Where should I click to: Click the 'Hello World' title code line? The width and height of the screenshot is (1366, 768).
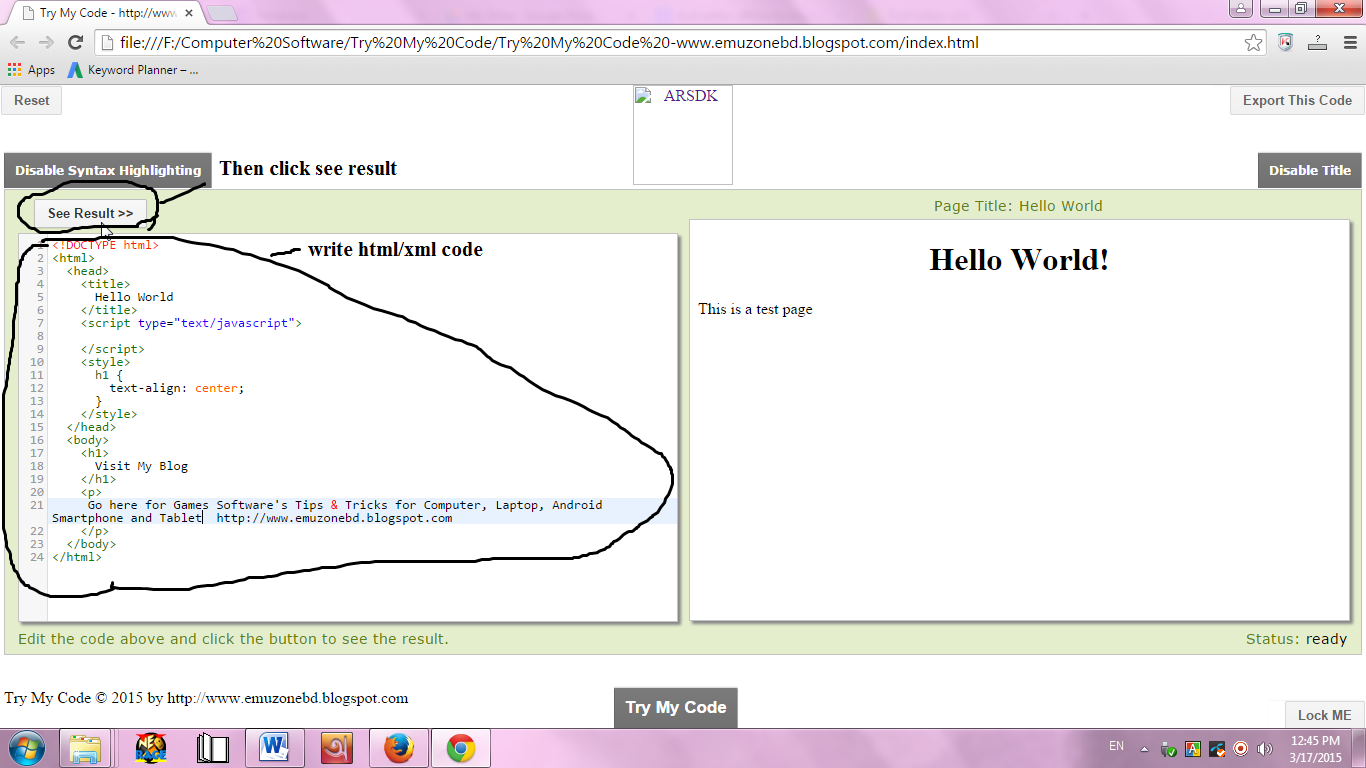click(x=134, y=297)
